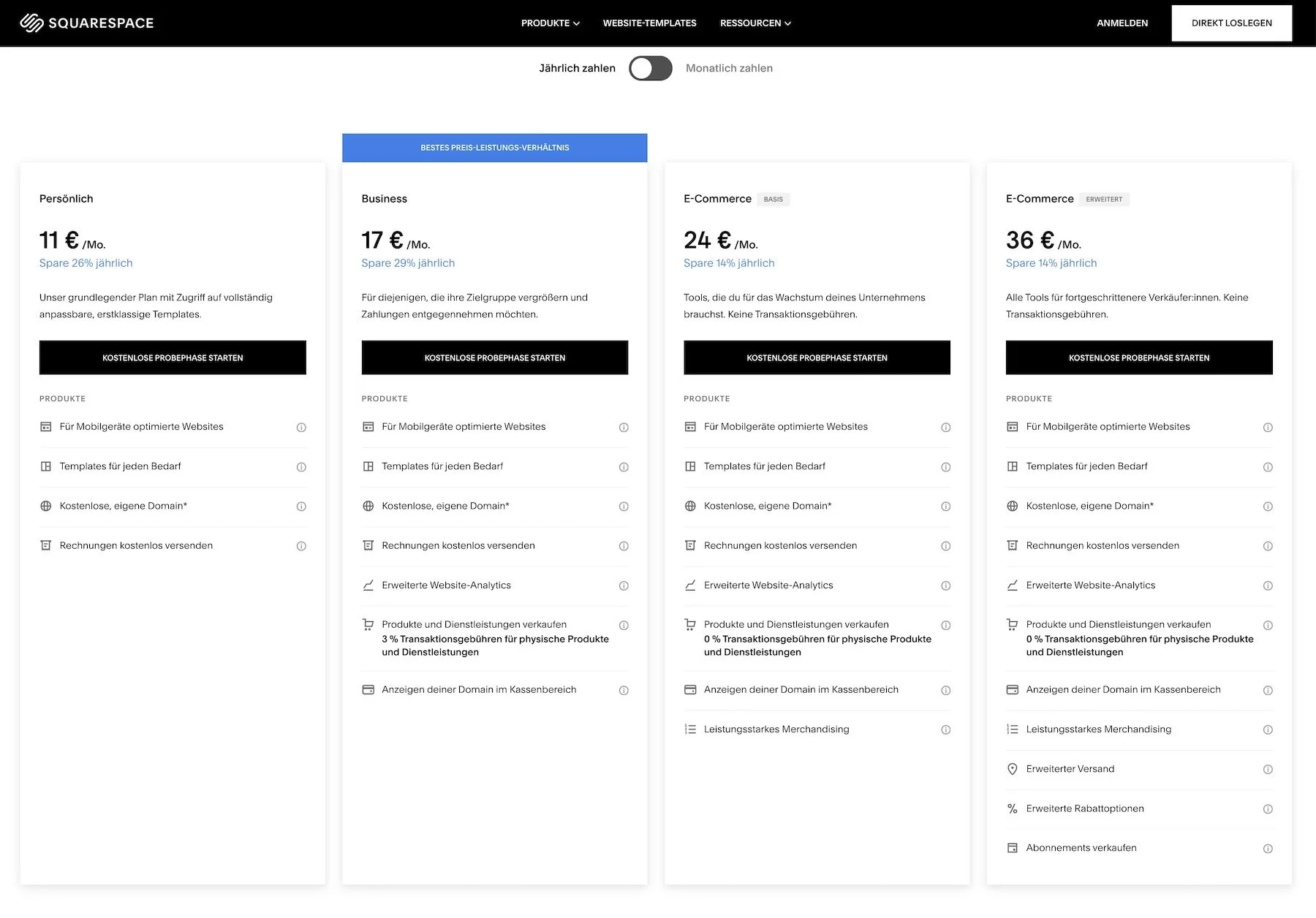This screenshot has height=918, width=1316.
Task: Click info icon for Merchandising in E-Commerce Erweitert
Action: [1268, 729]
